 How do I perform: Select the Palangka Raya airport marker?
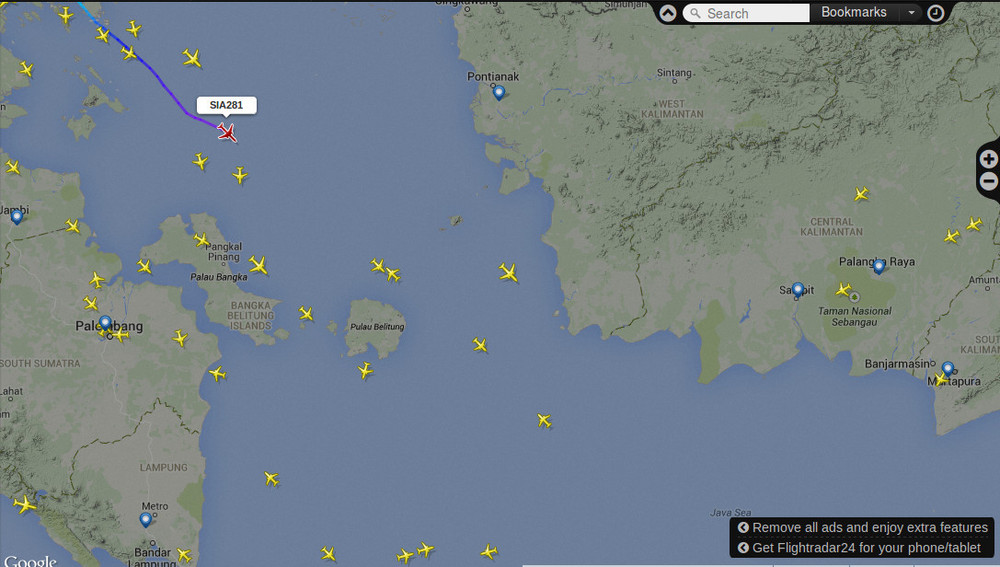879,266
